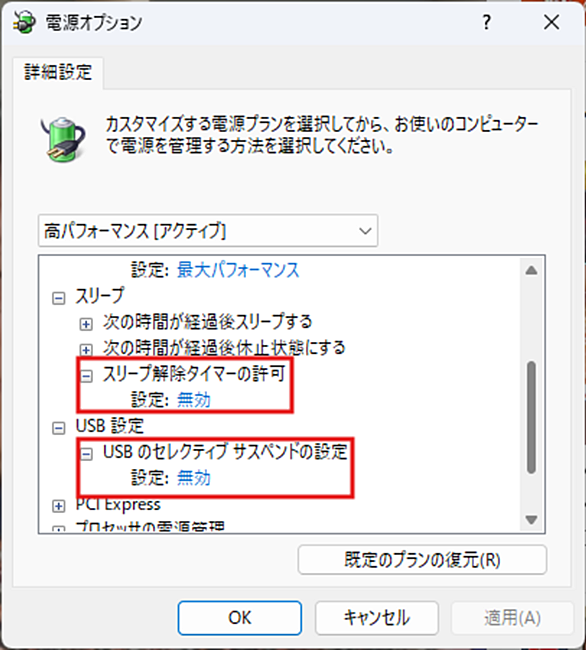Click the green battery plug icon

coord(63,139)
